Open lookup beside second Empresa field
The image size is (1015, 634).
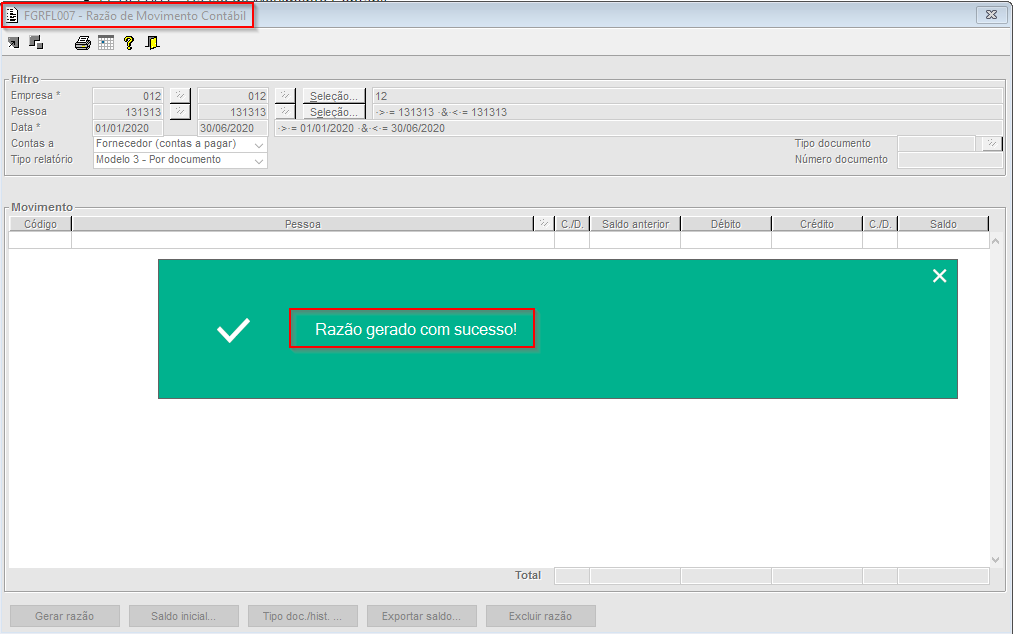(285, 96)
